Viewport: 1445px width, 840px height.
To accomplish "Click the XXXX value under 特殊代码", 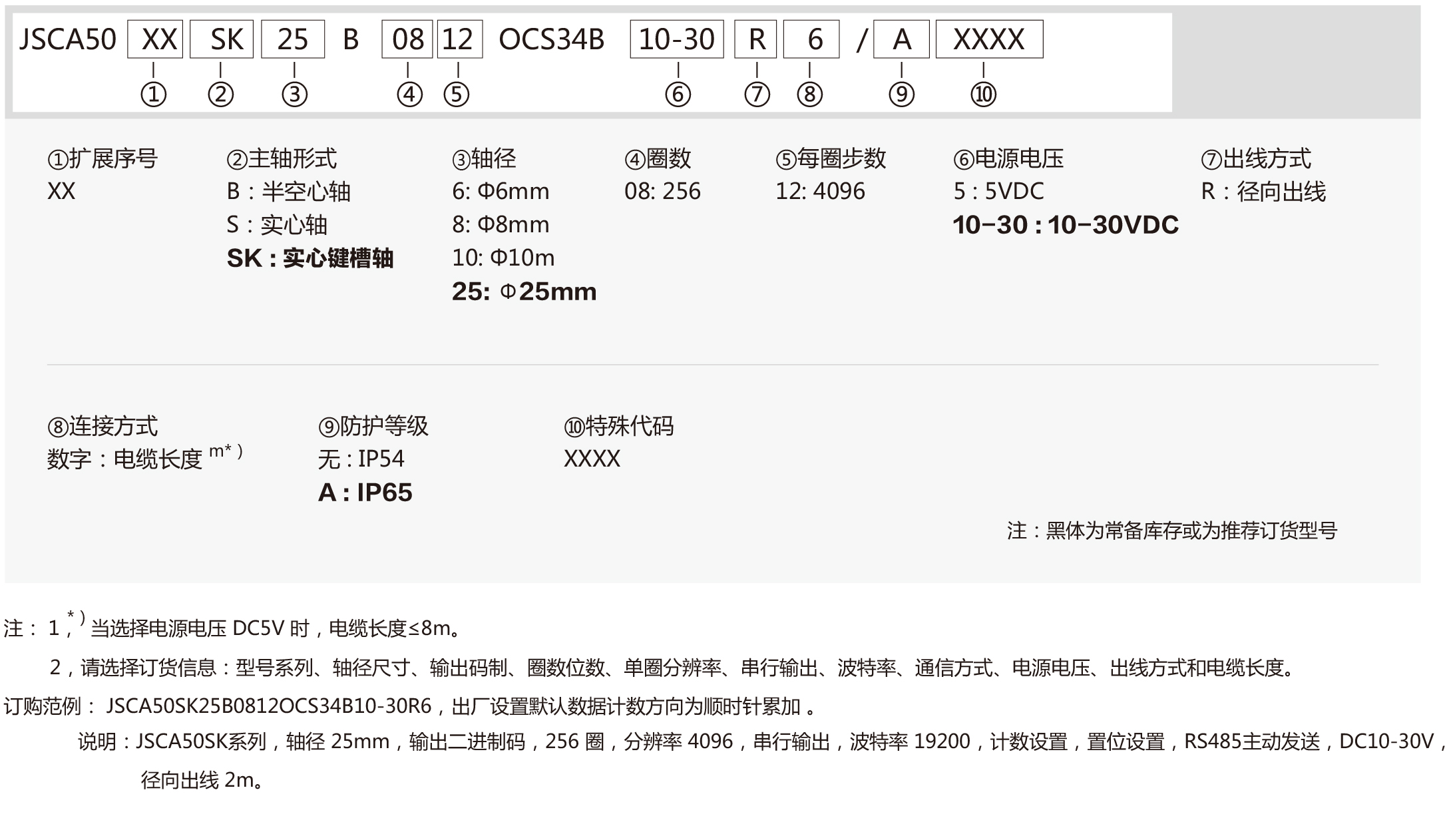I will pyautogui.click(x=592, y=459).
